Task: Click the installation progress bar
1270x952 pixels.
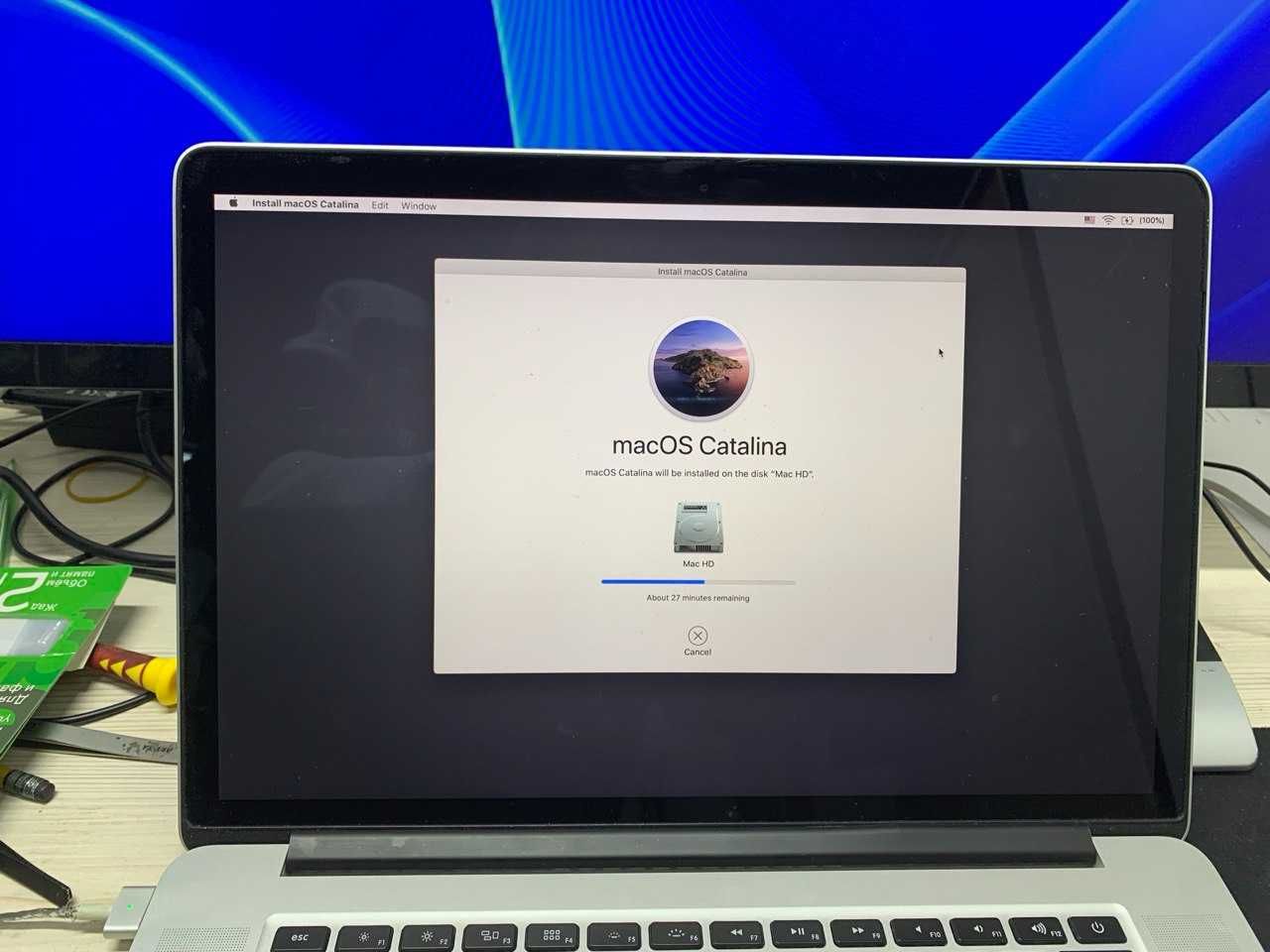Action: coord(698,582)
